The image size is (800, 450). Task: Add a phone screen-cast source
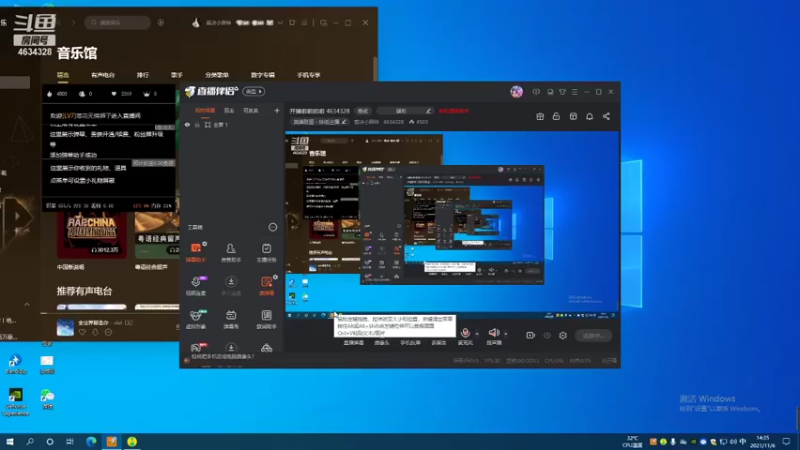(410, 342)
